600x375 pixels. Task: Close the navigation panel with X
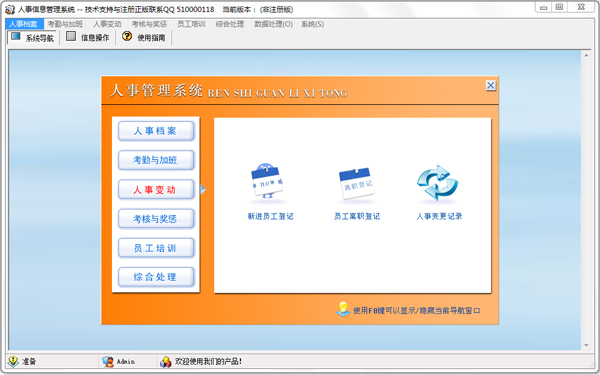pyautogui.click(x=491, y=85)
